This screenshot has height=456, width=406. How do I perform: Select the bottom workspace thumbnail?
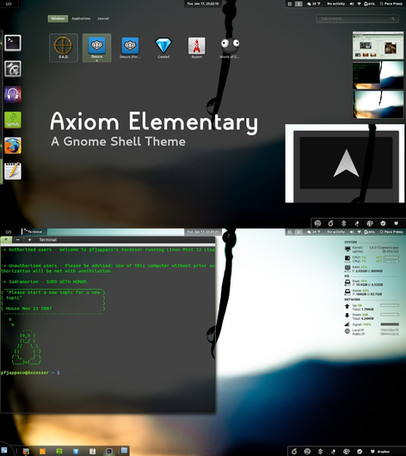(x=378, y=104)
